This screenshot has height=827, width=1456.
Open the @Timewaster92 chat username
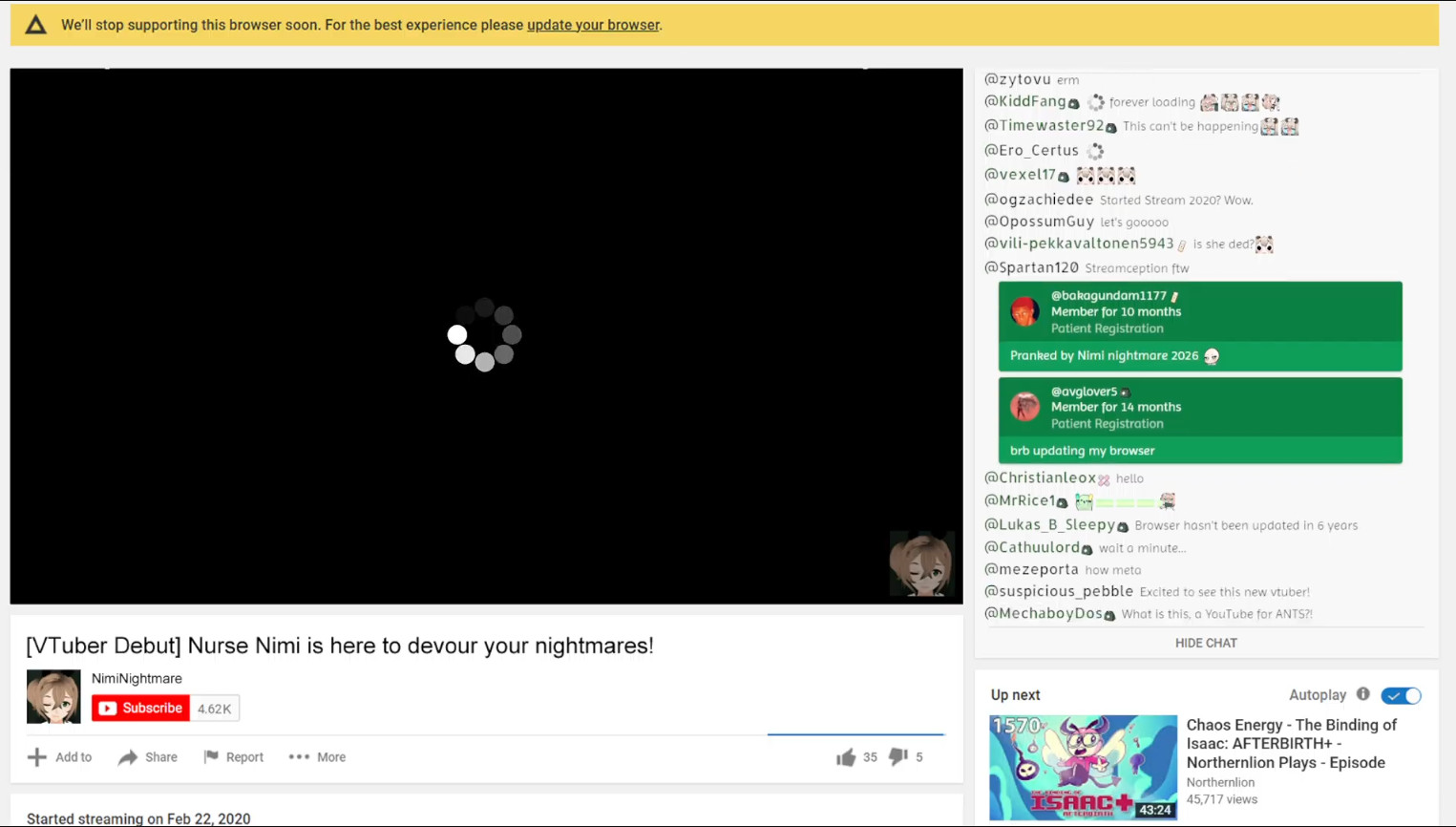pos(1044,125)
